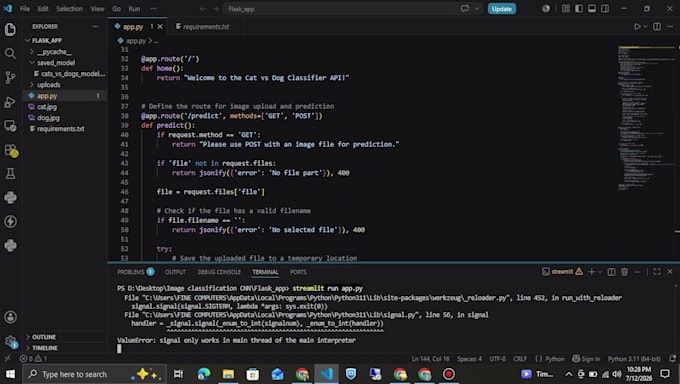Click Ln 144, Col 16 cursor position

coord(430,359)
